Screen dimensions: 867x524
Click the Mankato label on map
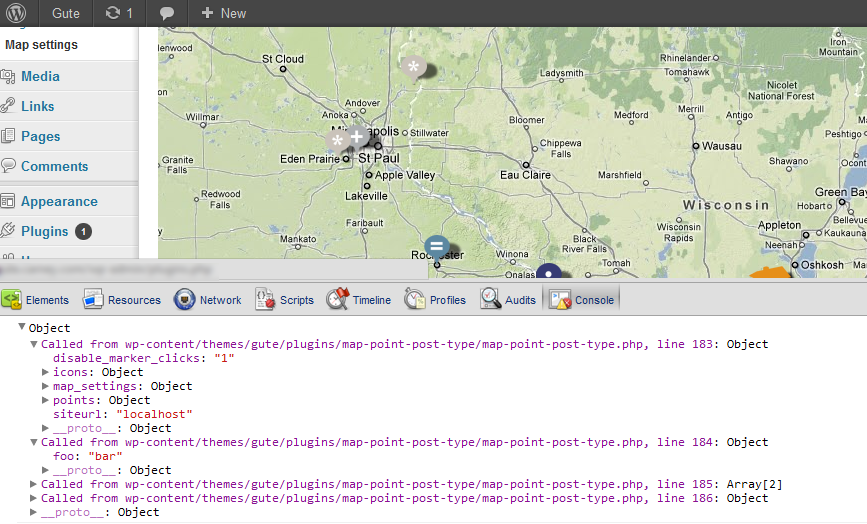pos(298,239)
